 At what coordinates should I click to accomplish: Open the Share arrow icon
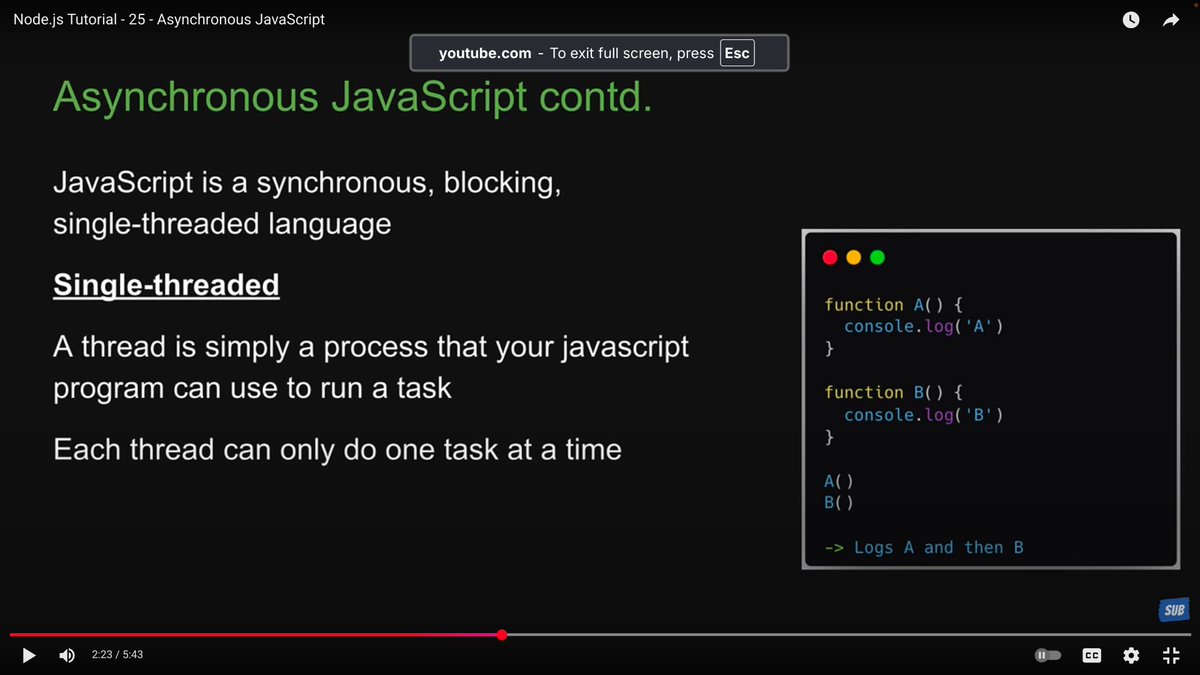1171,20
